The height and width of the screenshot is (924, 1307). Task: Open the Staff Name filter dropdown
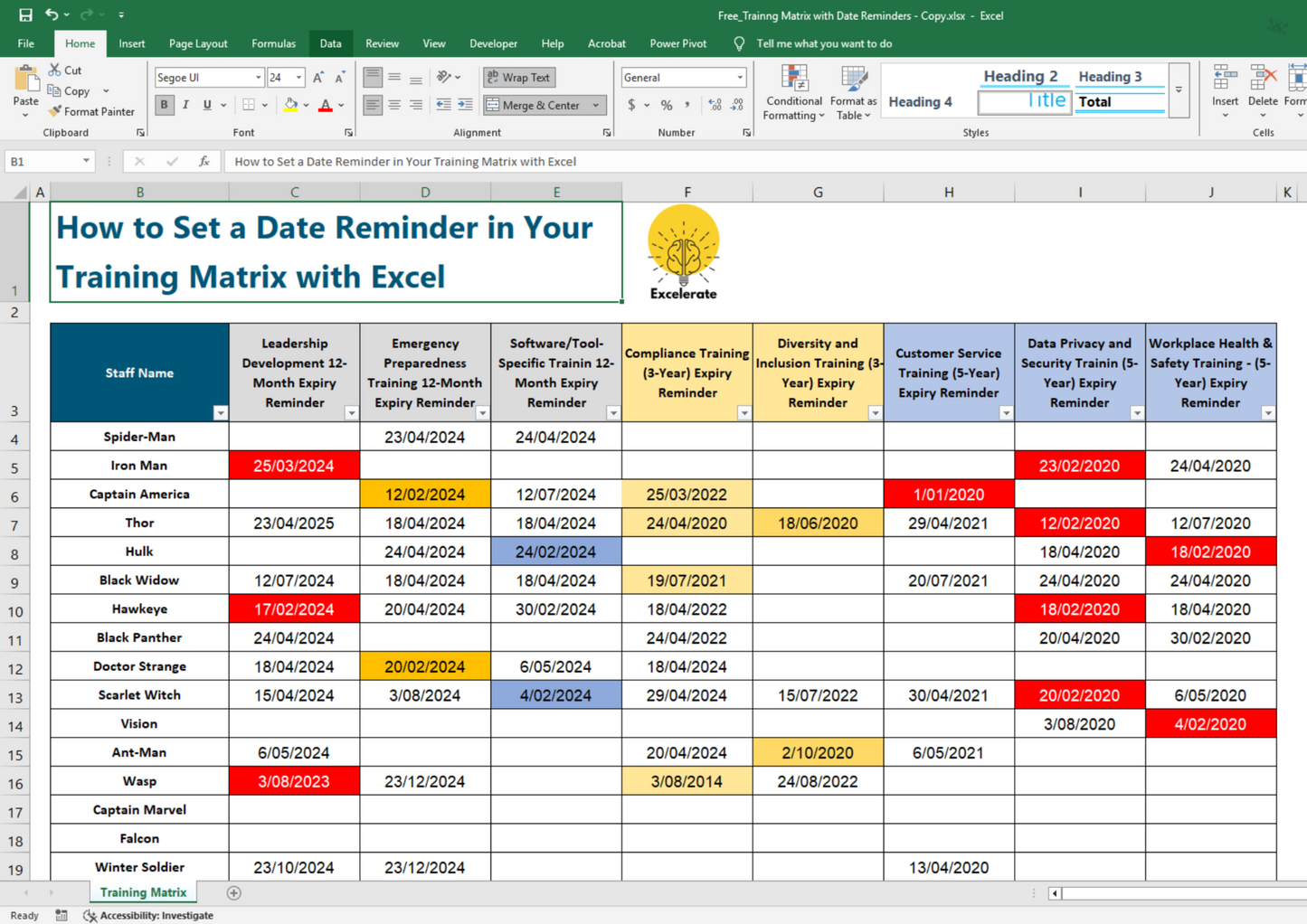tap(220, 413)
